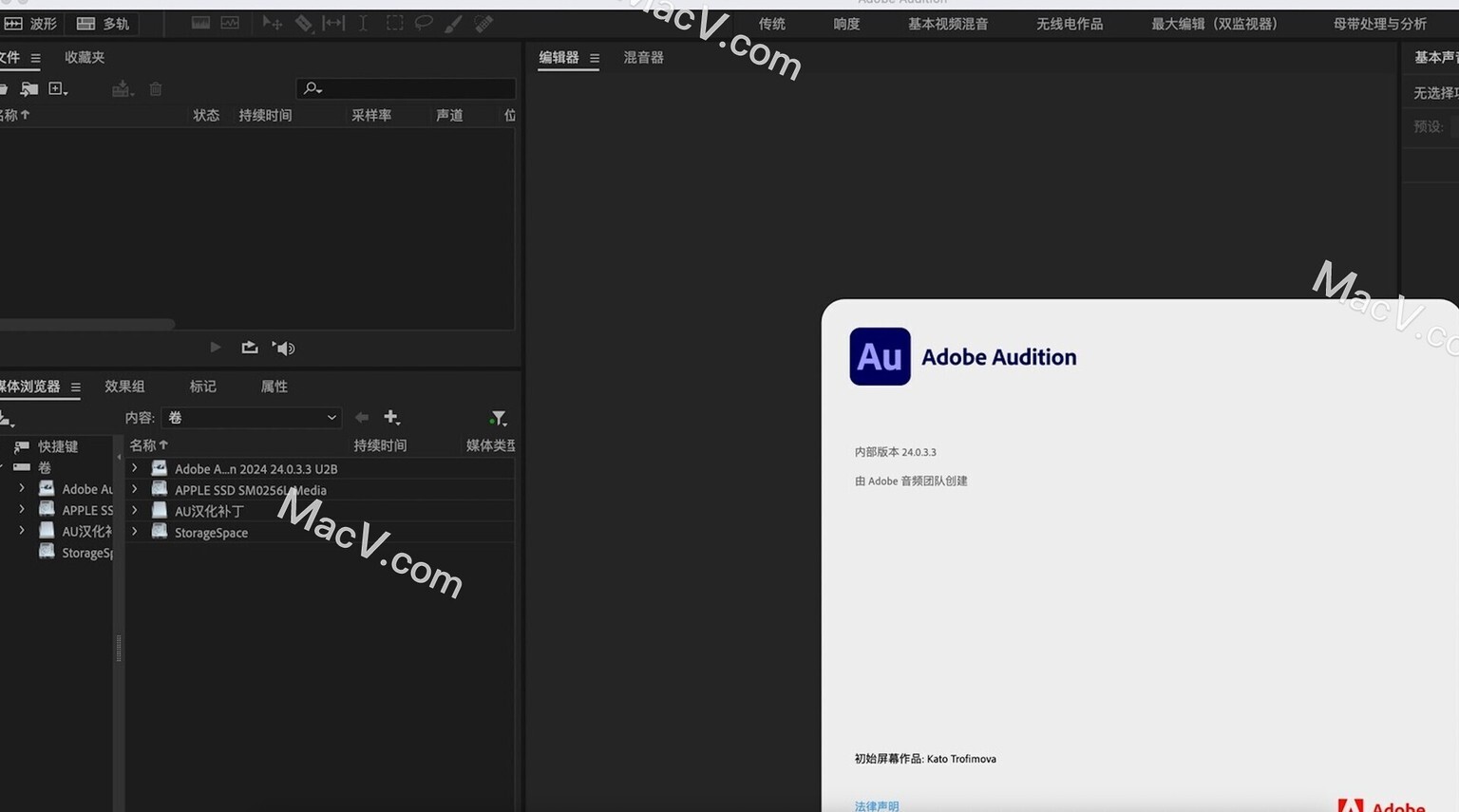This screenshot has width=1459, height=812.
Task: Select 快捷键 in the media browser tree
Action: point(58,446)
